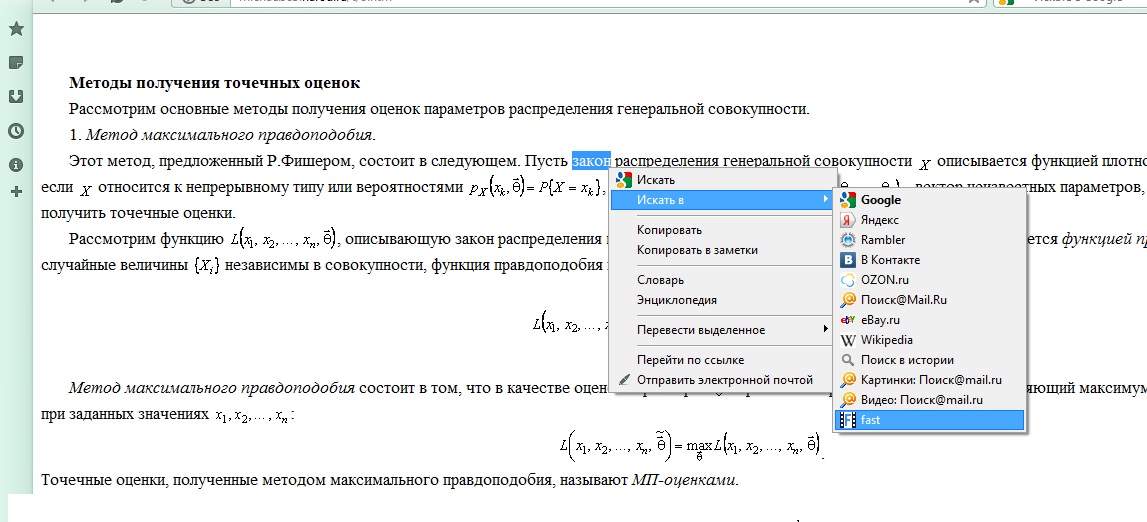The image size is (1147, 522).
Task: Click the italic term МП-оценками
Action: [684, 480]
